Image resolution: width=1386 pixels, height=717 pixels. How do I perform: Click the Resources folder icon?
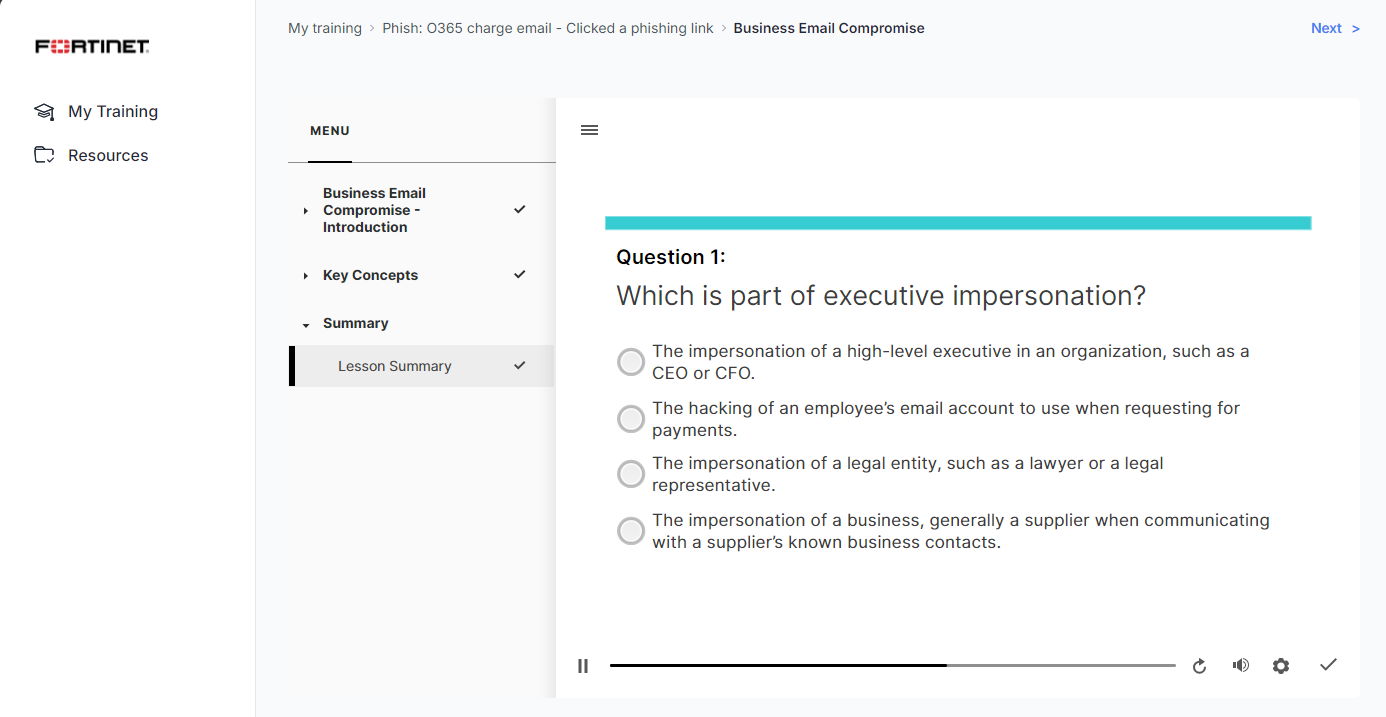click(x=44, y=155)
